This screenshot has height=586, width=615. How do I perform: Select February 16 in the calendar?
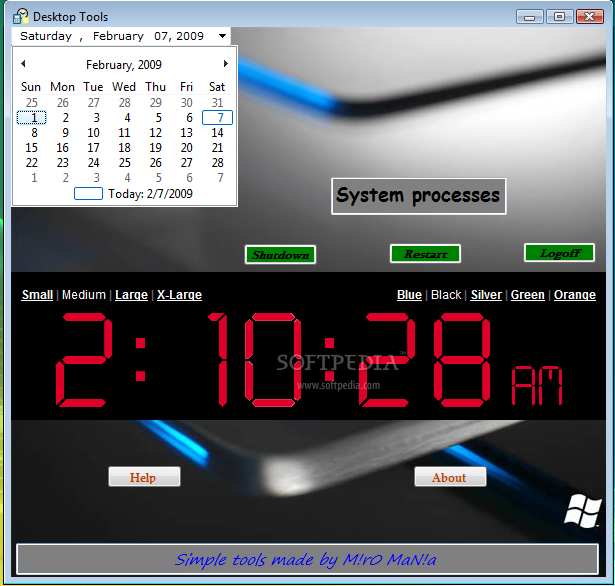(x=62, y=147)
